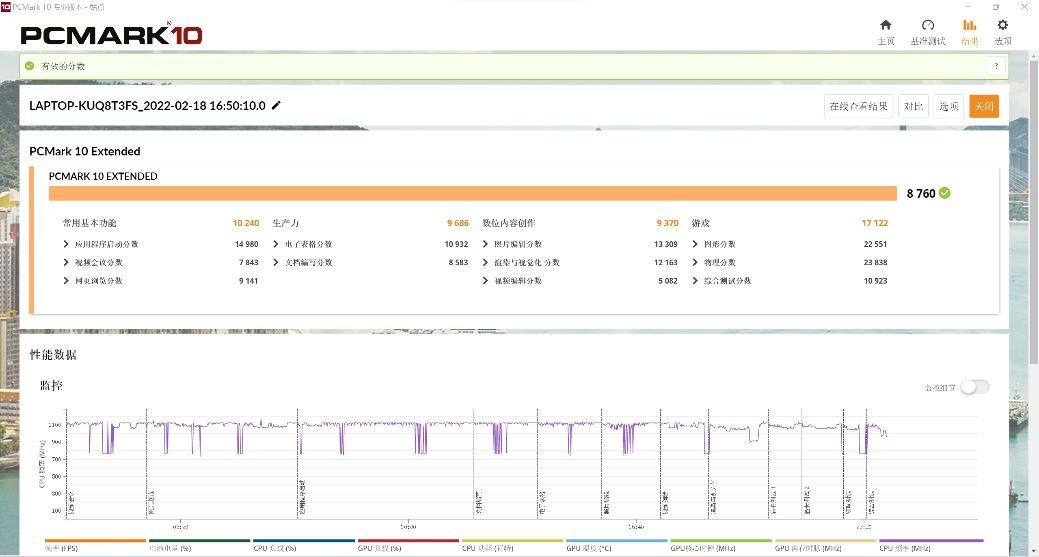Image resolution: width=1039 pixels, height=557 pixels.
Task: Click the PCMark 10 title bar app icon
Action: coord(6,7)
